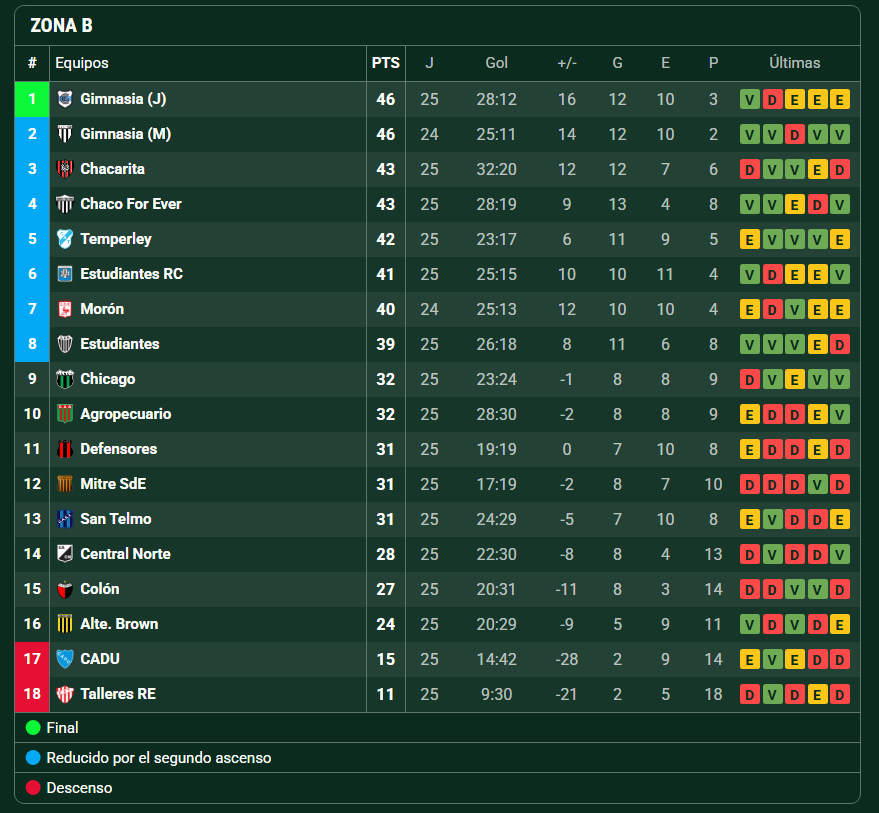Open the Gimnasia (M) team link

(x=126, y=134)
